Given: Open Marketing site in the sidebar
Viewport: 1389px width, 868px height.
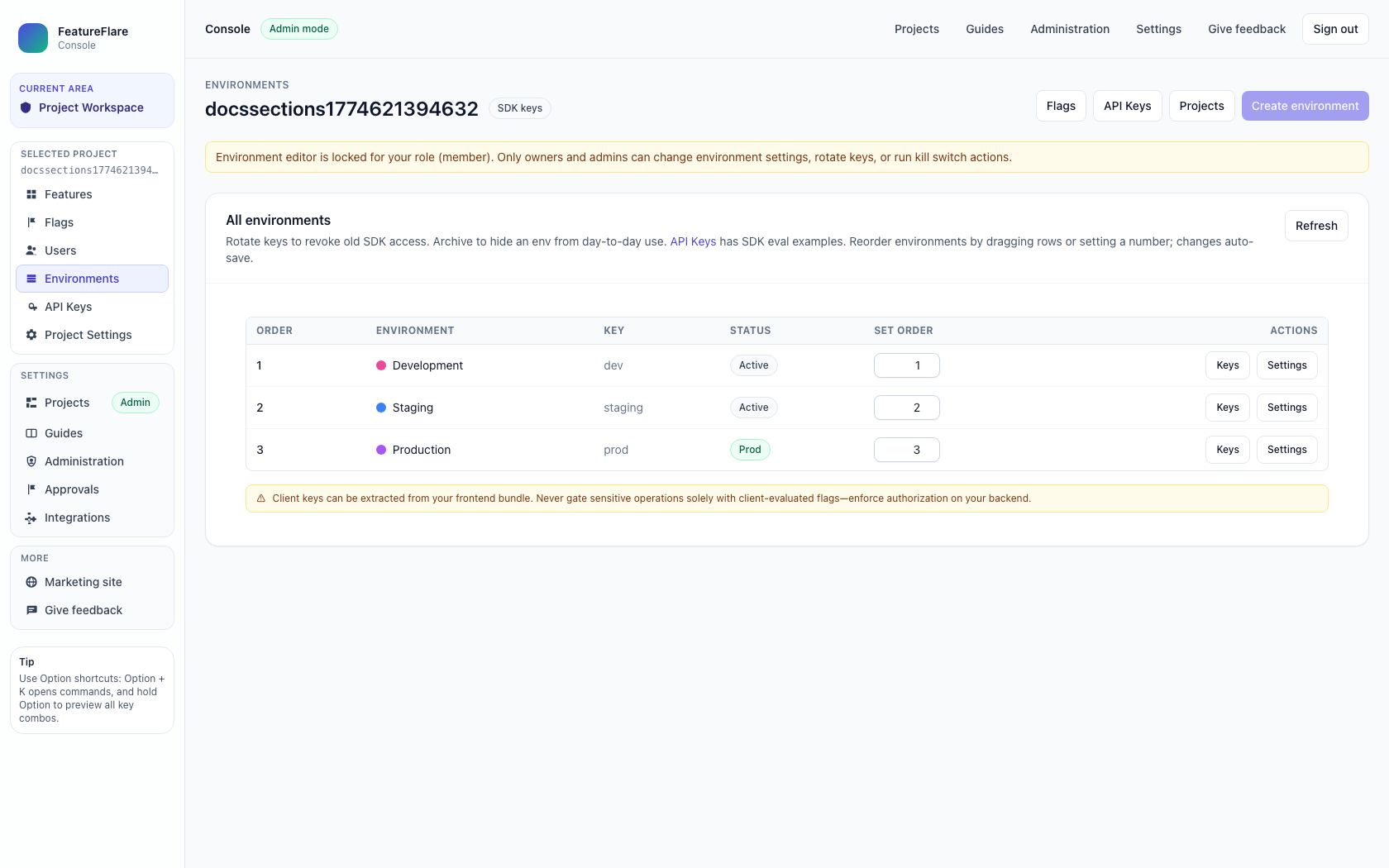Looking at the screenshot, I should pos(92,582).
